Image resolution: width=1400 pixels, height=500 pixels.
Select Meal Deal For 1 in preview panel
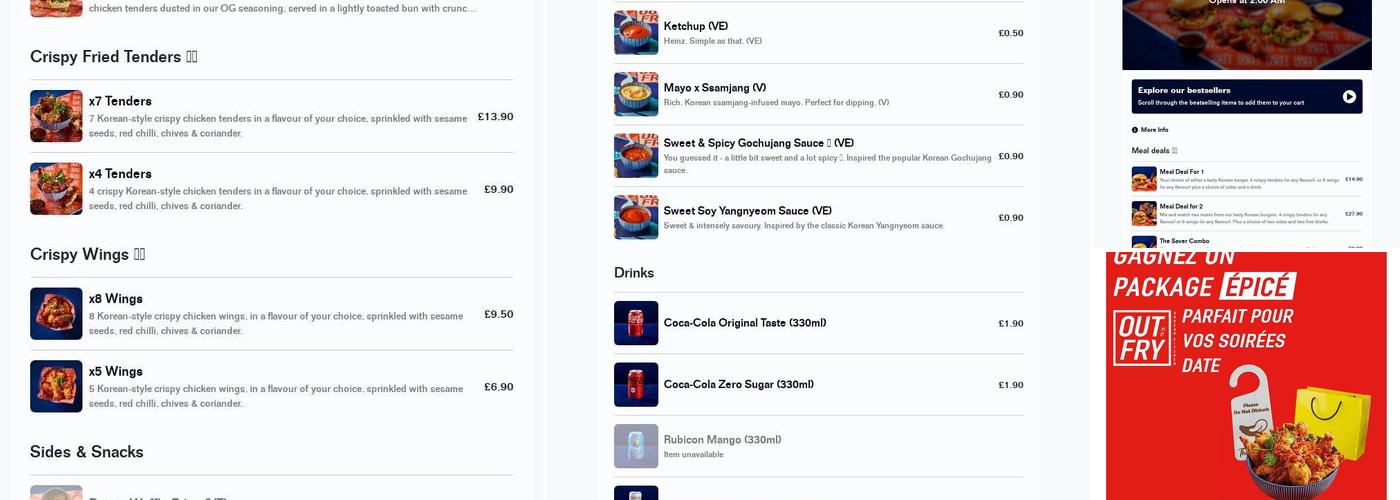[1181, 172]
